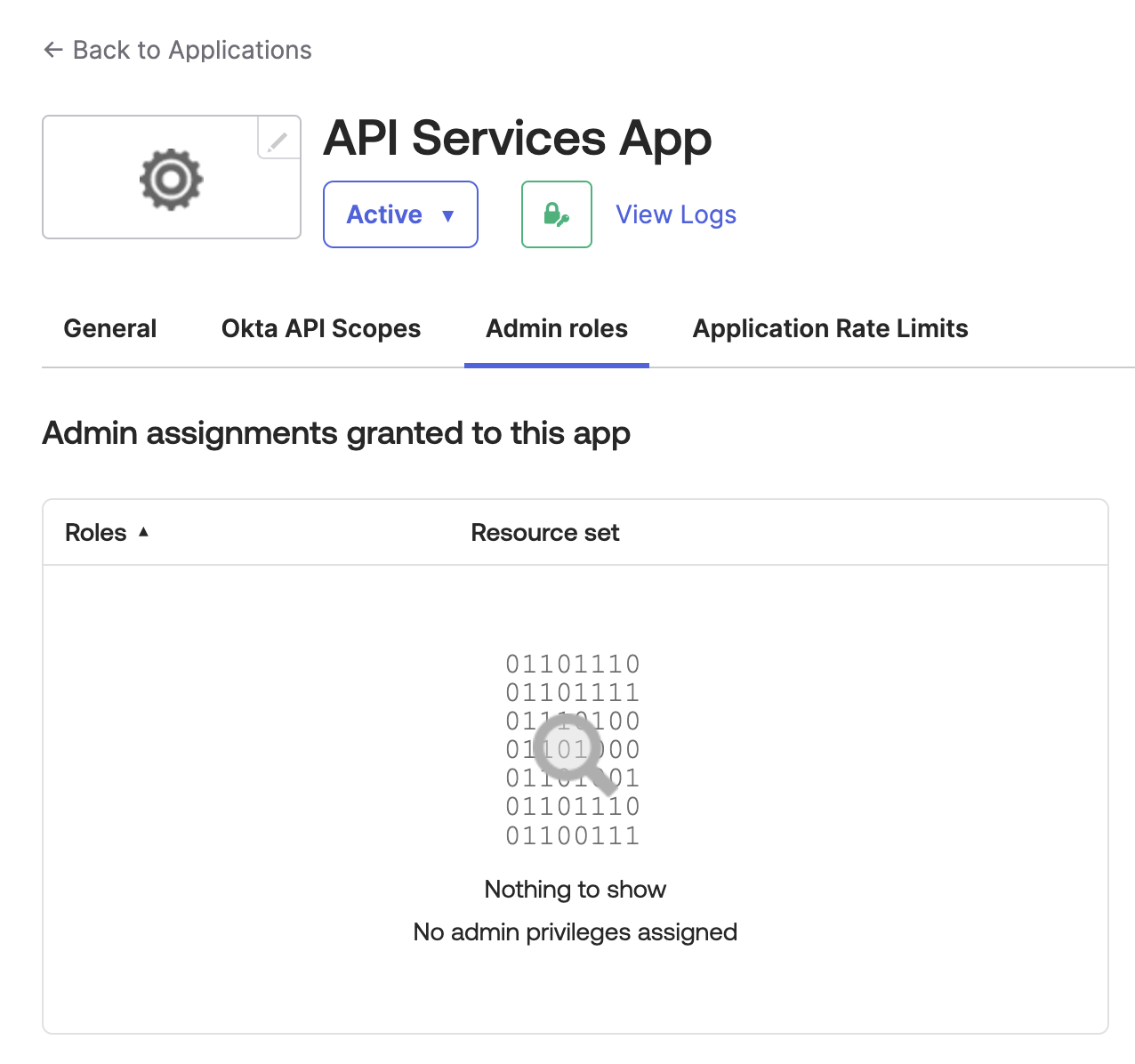Viewport: 1135px width, 1064px height.
Task: Click the gear application logo
Action: pos(171,179)
